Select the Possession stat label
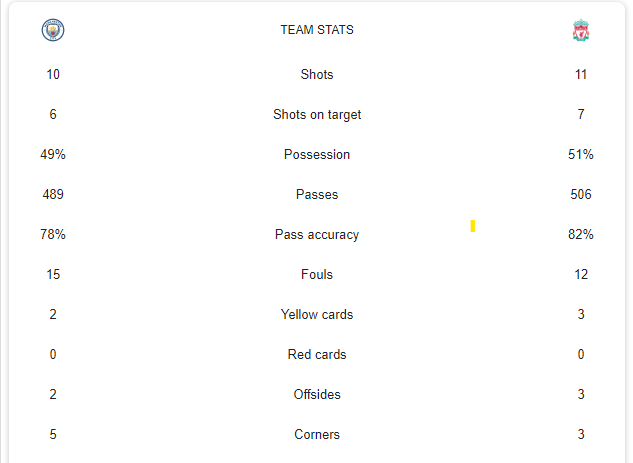Screen dimensions: 633x463 (317, 154)
